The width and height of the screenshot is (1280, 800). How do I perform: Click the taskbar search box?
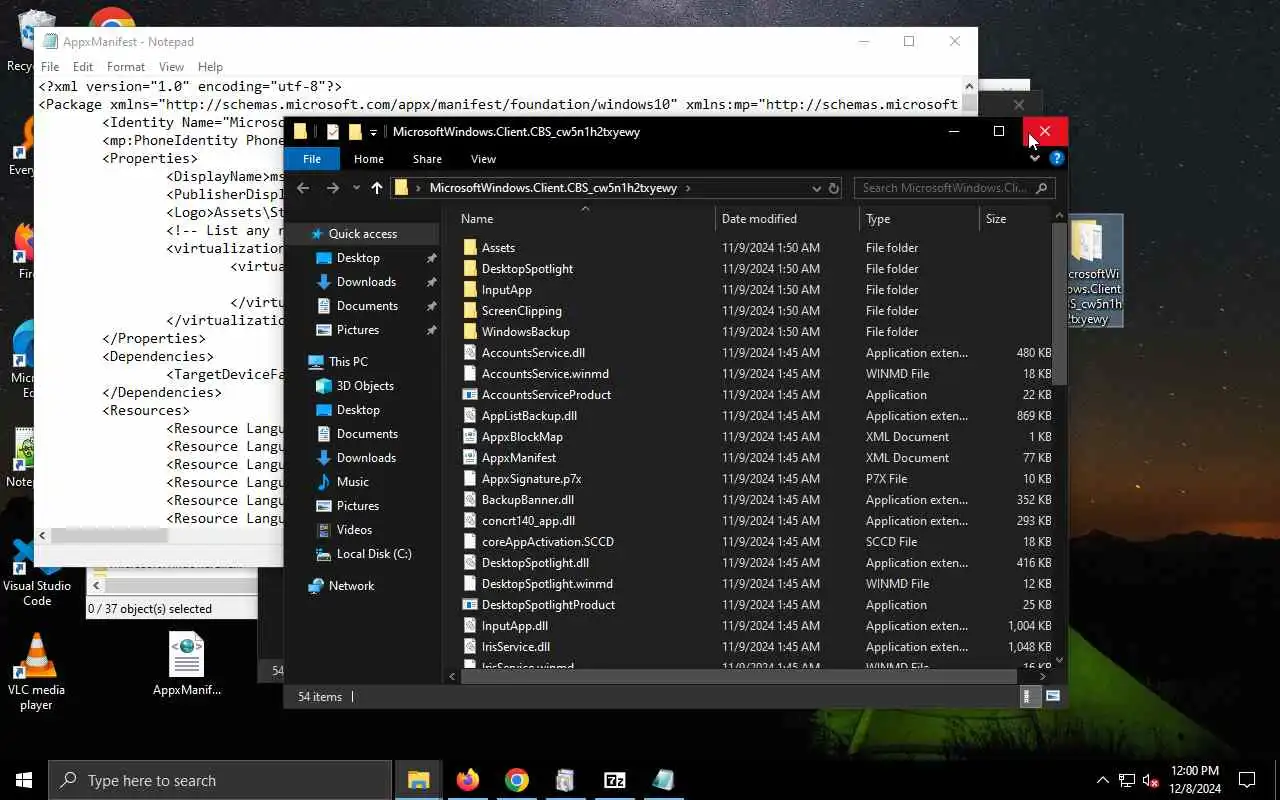coord(220,780)
